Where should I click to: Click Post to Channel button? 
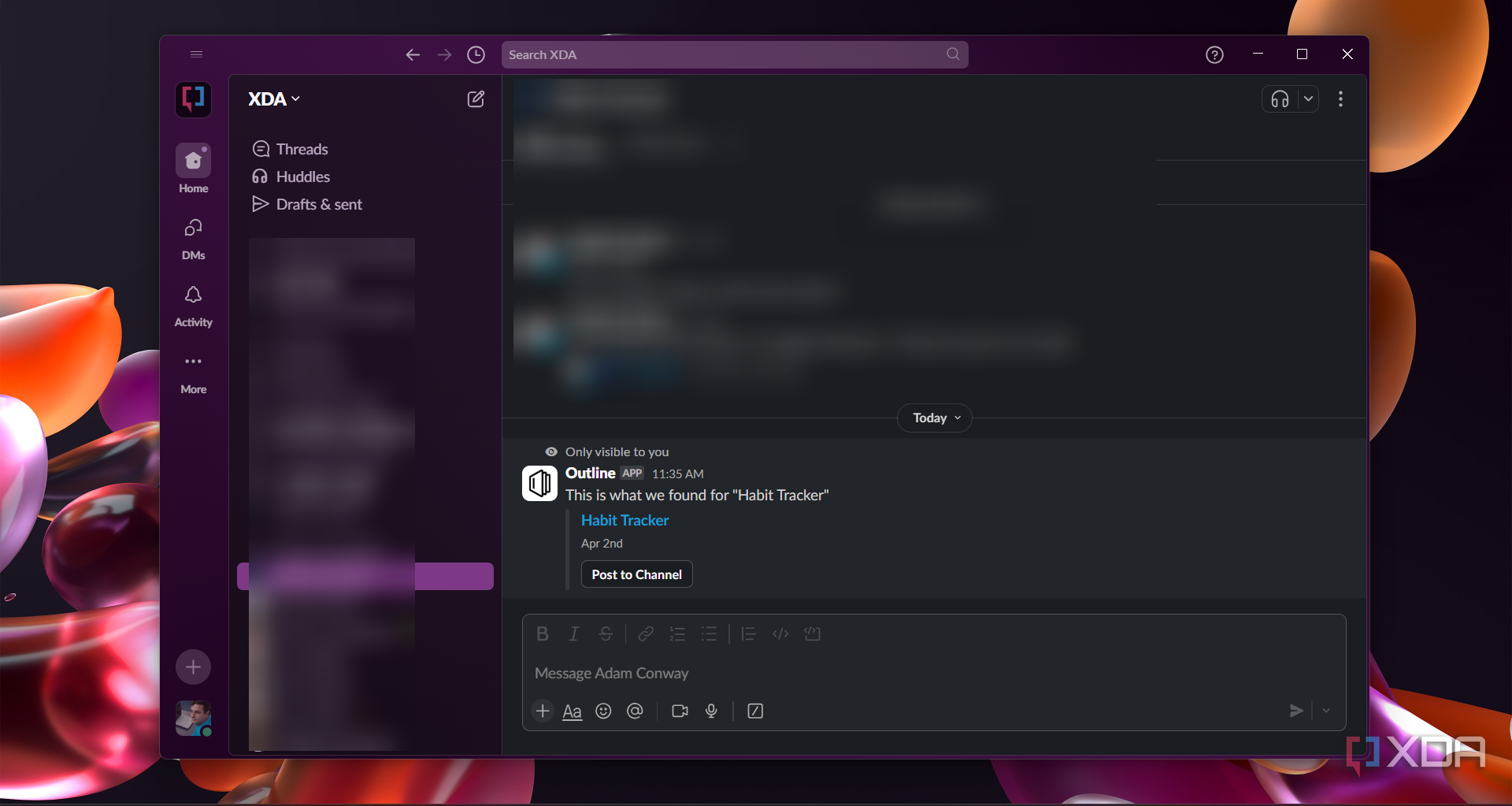coord(636,574)
